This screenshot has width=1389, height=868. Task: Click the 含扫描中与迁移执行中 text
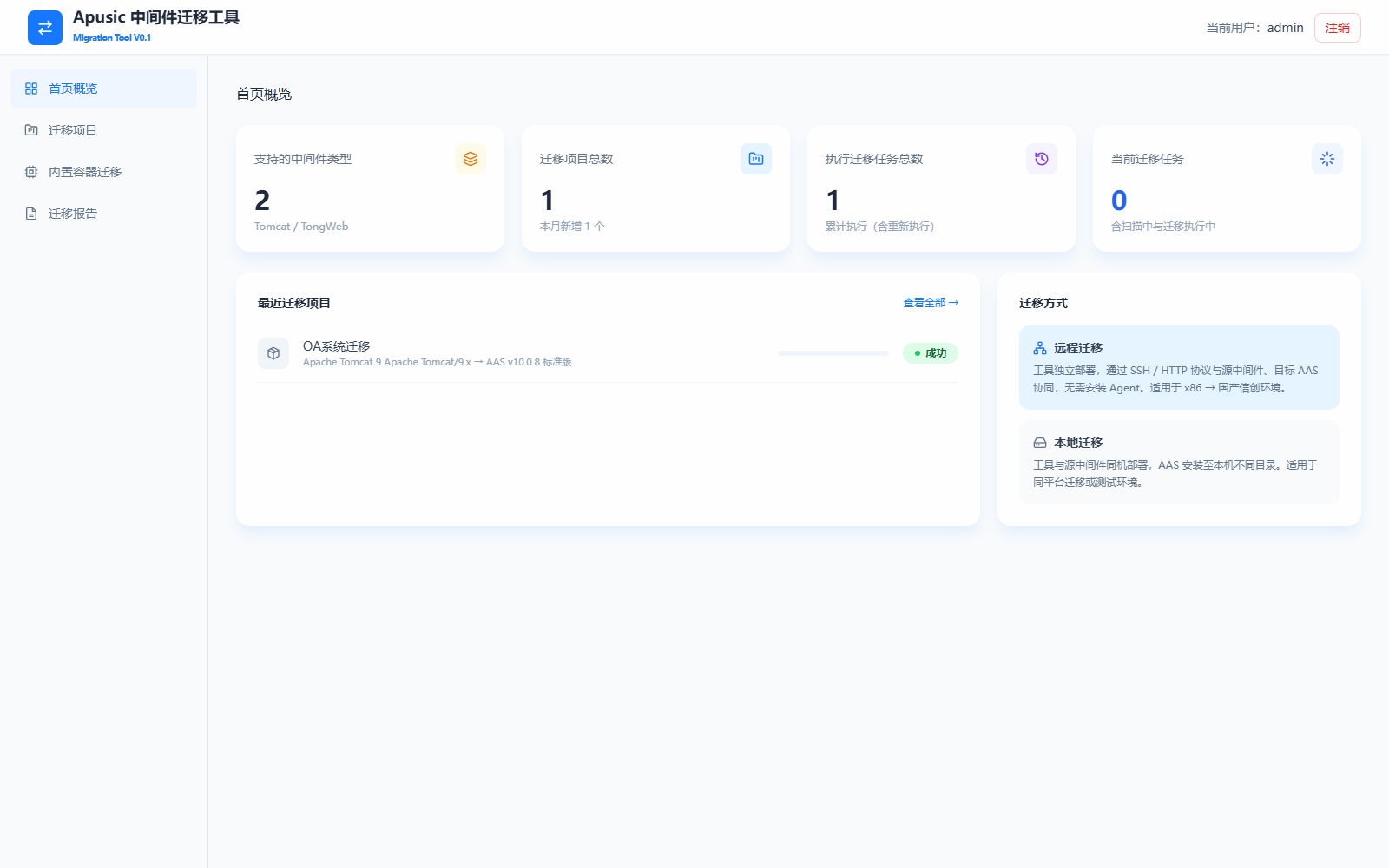tap(1163, 227)
